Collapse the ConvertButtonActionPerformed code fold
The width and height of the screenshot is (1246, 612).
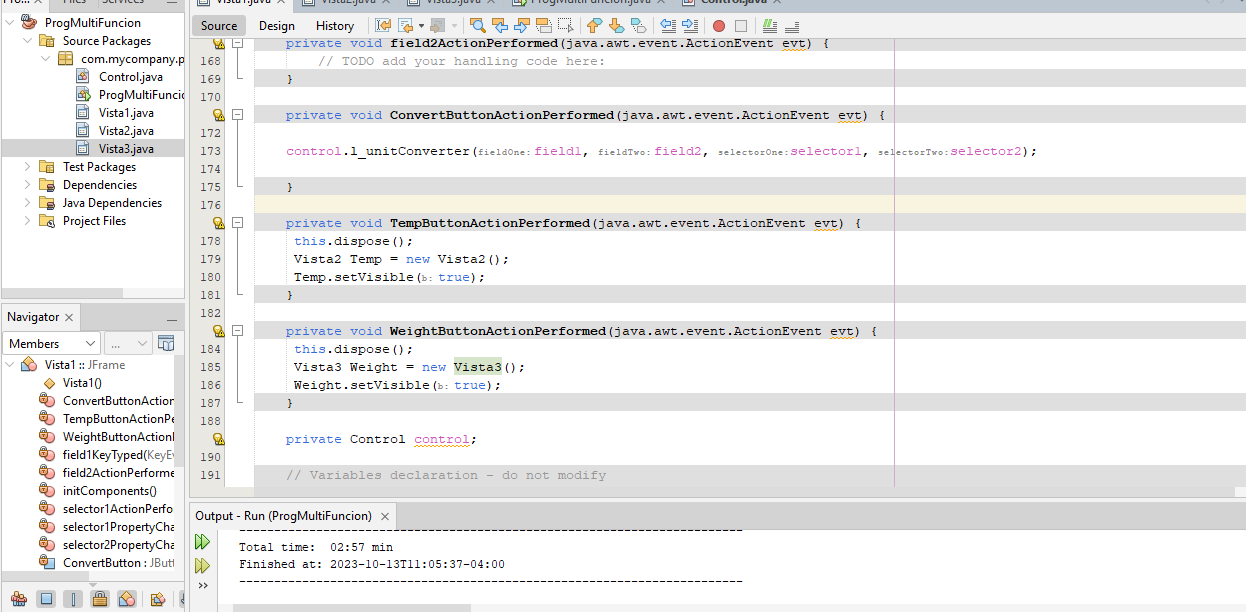click(238, 115)
